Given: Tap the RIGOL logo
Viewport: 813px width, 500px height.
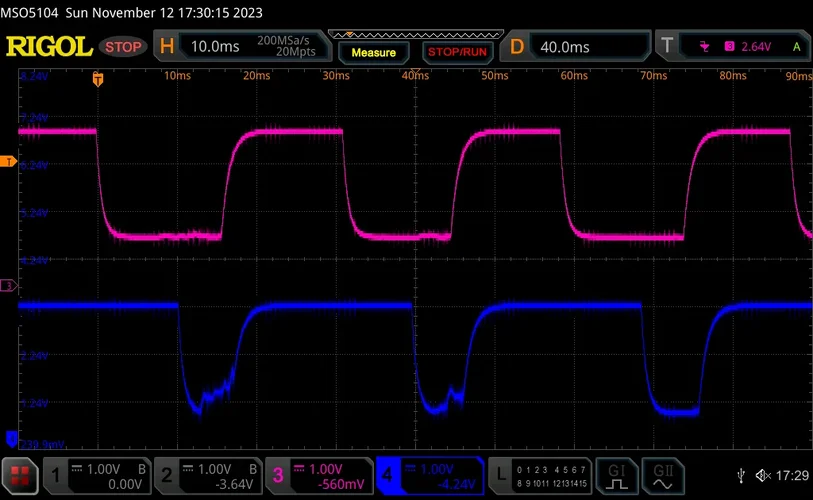Looking at the screenshot, I should (x=49, y=47).
